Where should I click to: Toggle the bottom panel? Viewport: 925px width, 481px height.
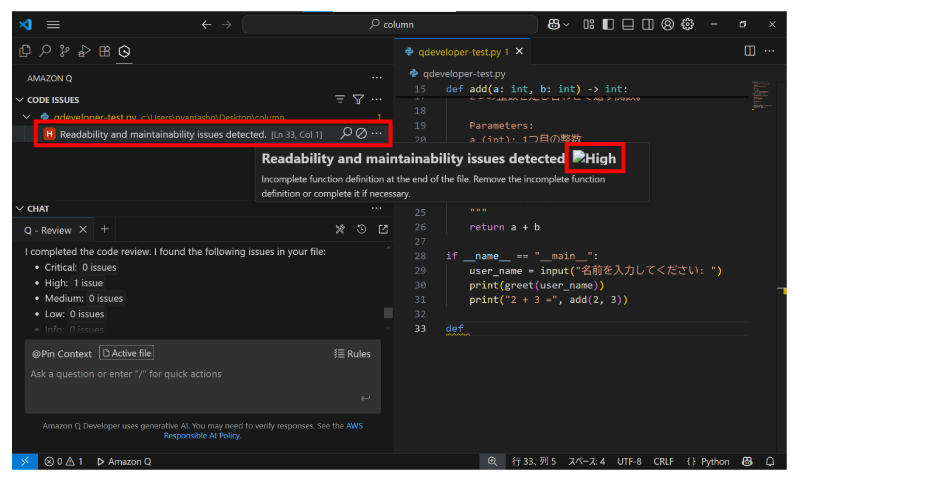[628, 24]
